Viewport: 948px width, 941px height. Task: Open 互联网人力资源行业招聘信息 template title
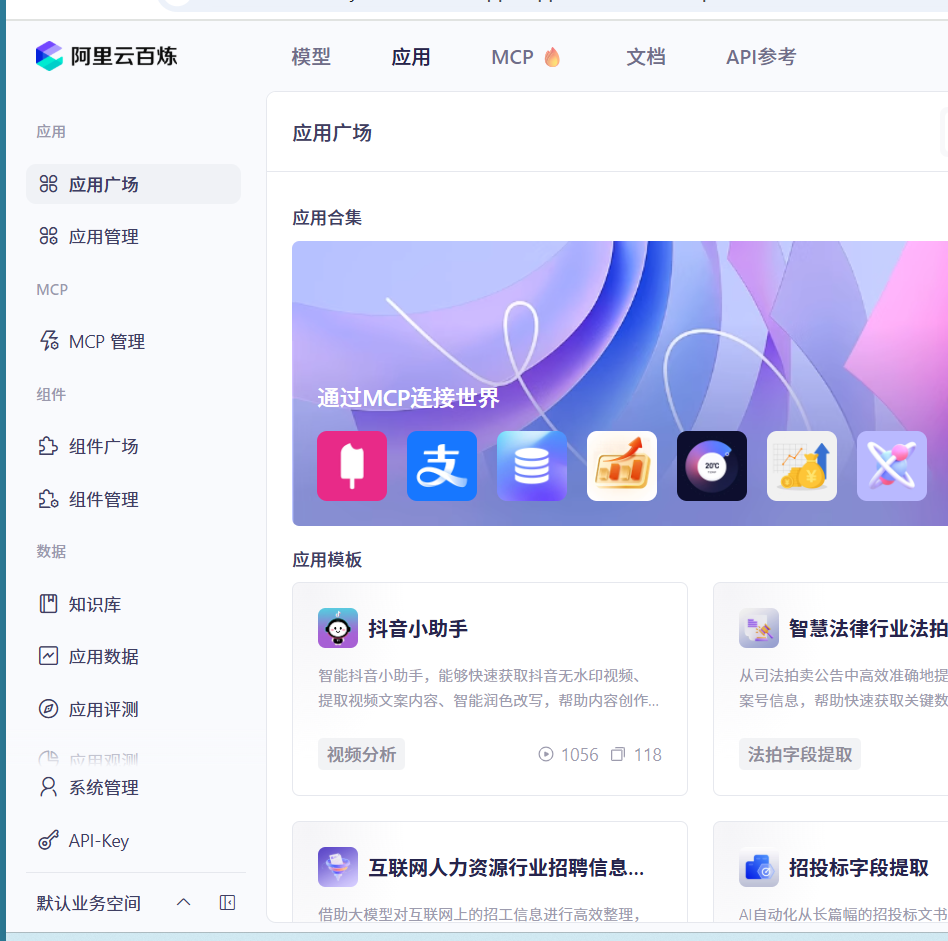coord(506,867)
